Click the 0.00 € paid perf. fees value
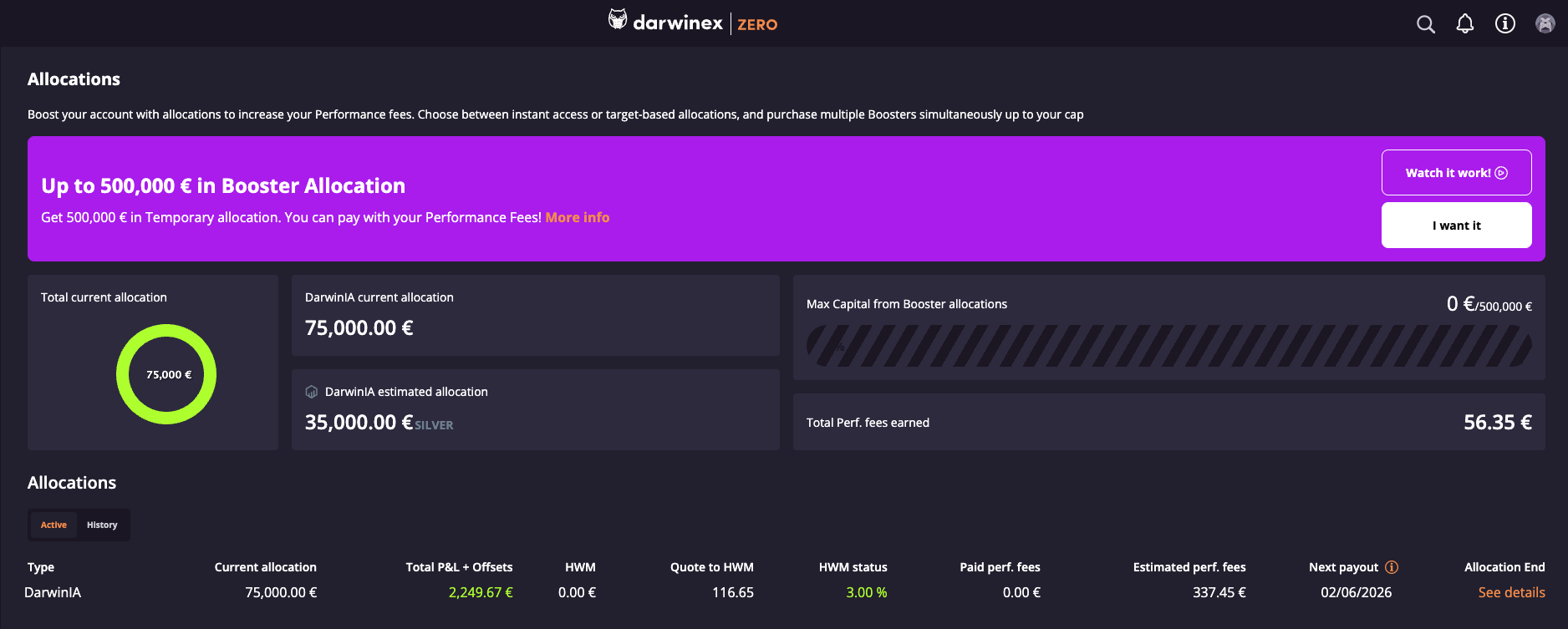 click(x=1021, y=592)
